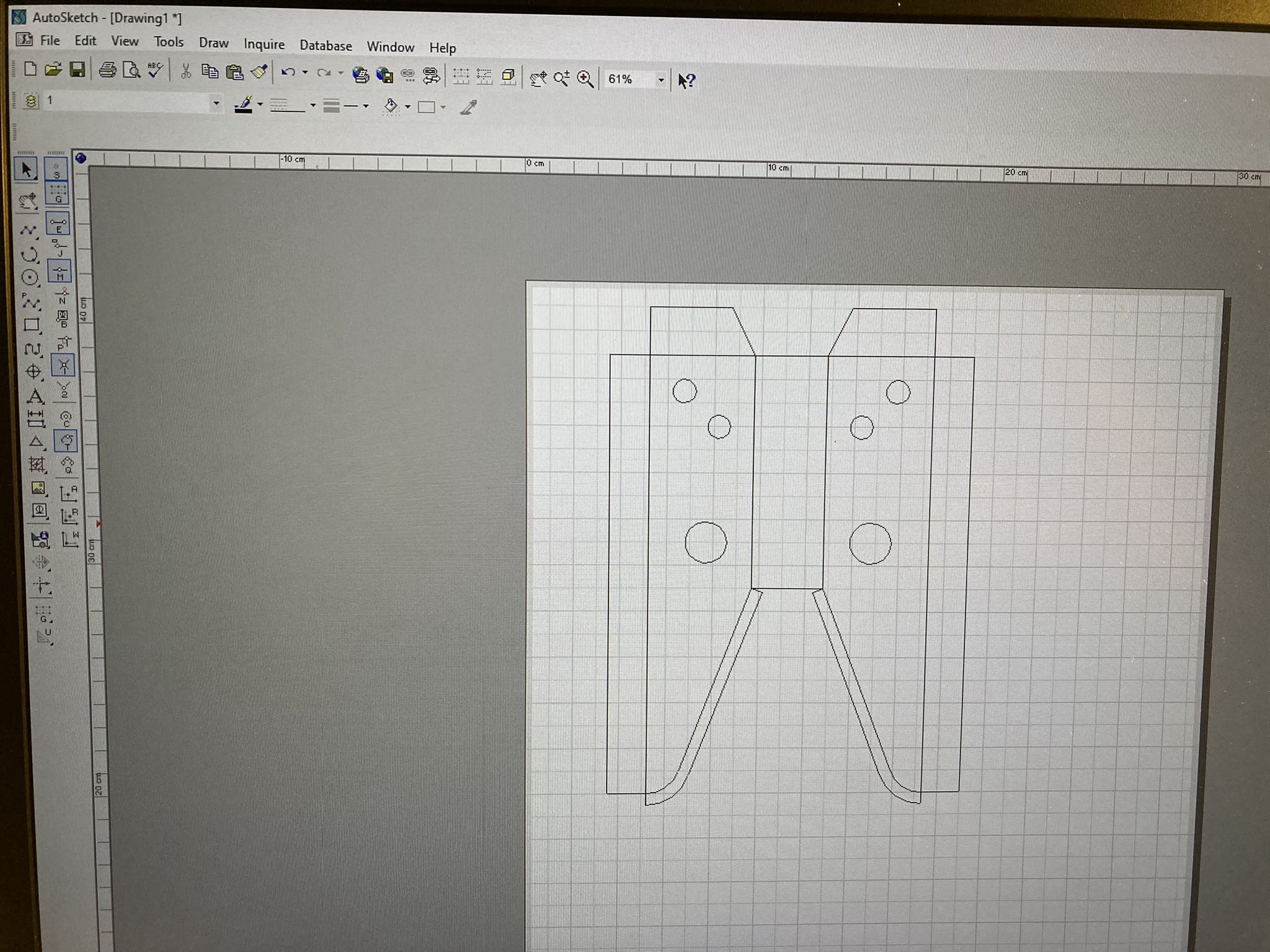This screenshot has width=1270, height=952.
Task: Open the File menu
Action: point(50,40)
